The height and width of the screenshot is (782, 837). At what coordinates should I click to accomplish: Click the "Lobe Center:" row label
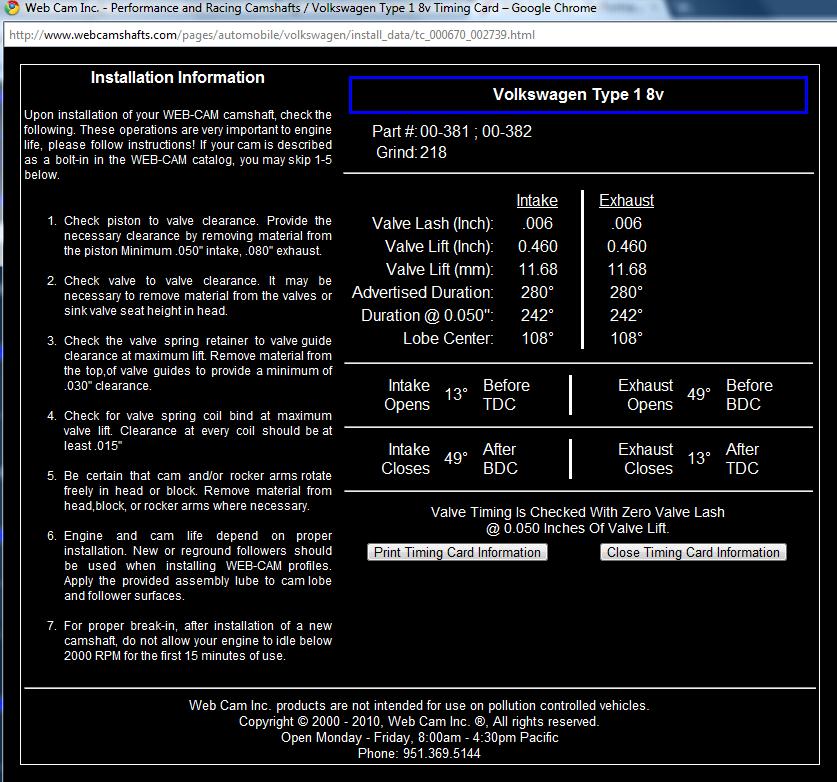(x=448, y=338)
